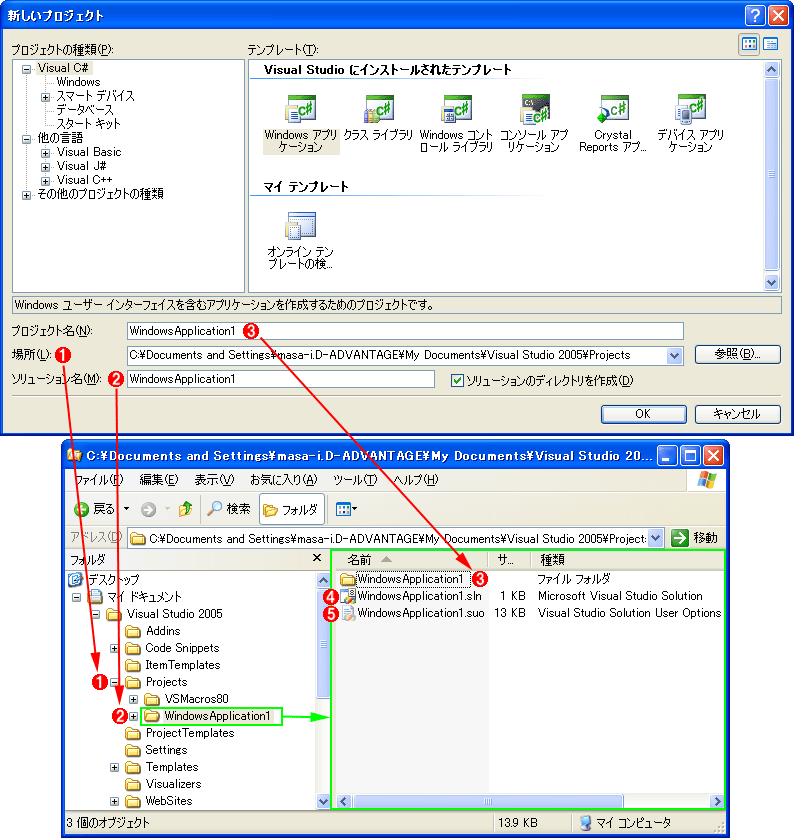Click the template list scroll down arrow
This screenshot has height=838, width=794.
coord(771,283)
